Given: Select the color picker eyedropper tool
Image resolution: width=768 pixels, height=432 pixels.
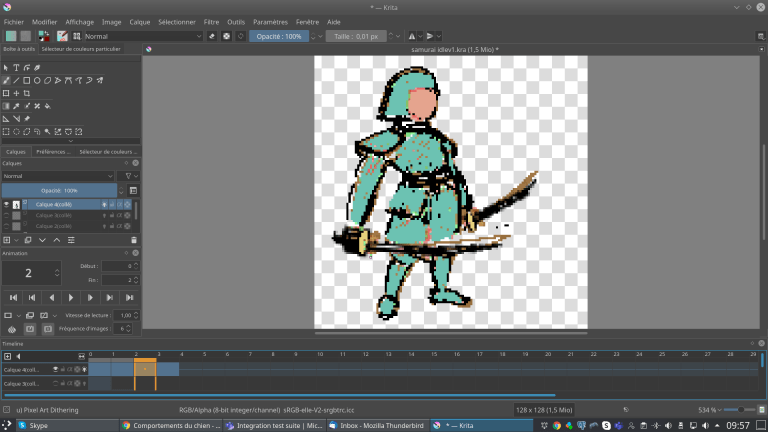Looking at the screenshot, I should point(16,106).
